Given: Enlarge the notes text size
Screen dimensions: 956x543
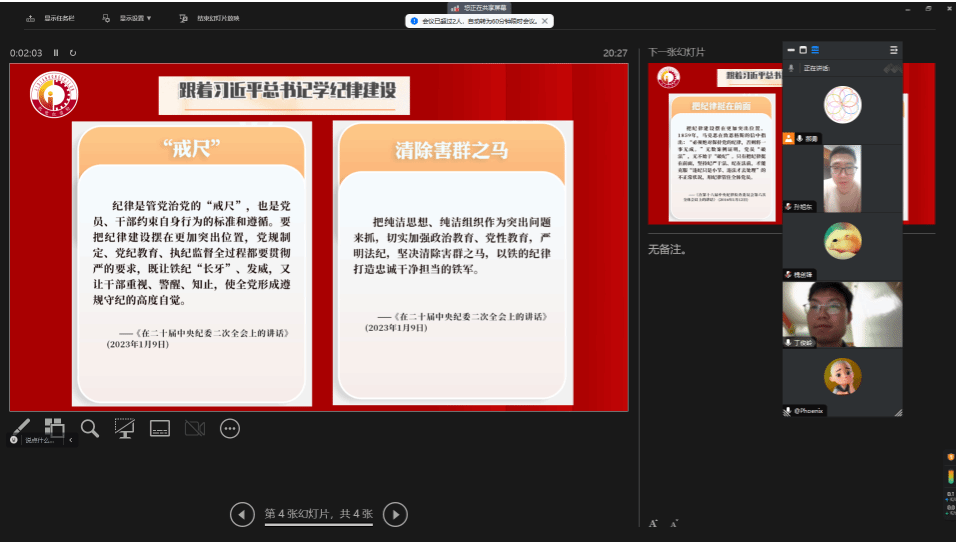Looking at the screenshot, I should point(653,523).
